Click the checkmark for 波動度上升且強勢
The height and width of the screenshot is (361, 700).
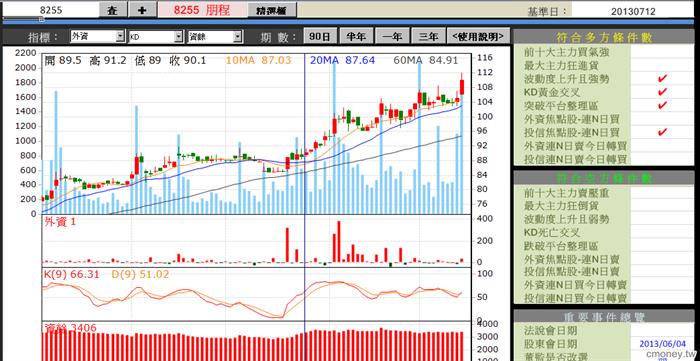pyautogui.click(x=662, y=79)
